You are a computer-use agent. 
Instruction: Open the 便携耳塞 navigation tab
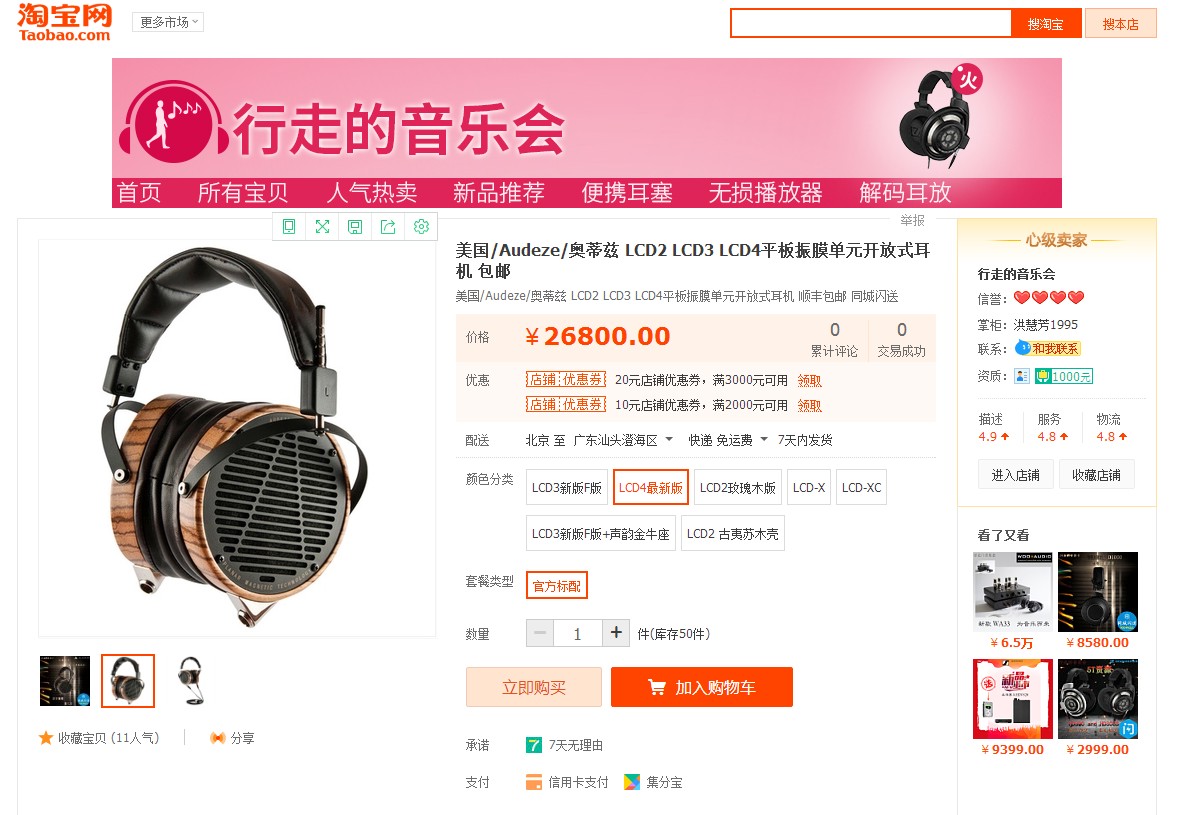pyautogui.click(x=626, y=193)
